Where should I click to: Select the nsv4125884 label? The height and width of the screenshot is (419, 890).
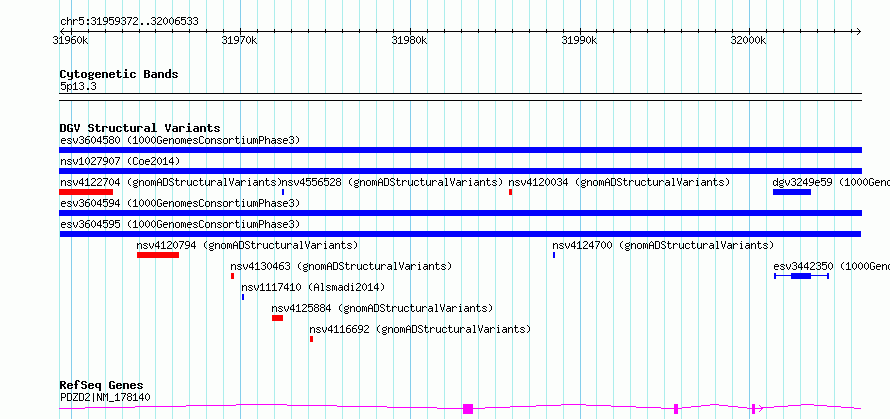382,308
